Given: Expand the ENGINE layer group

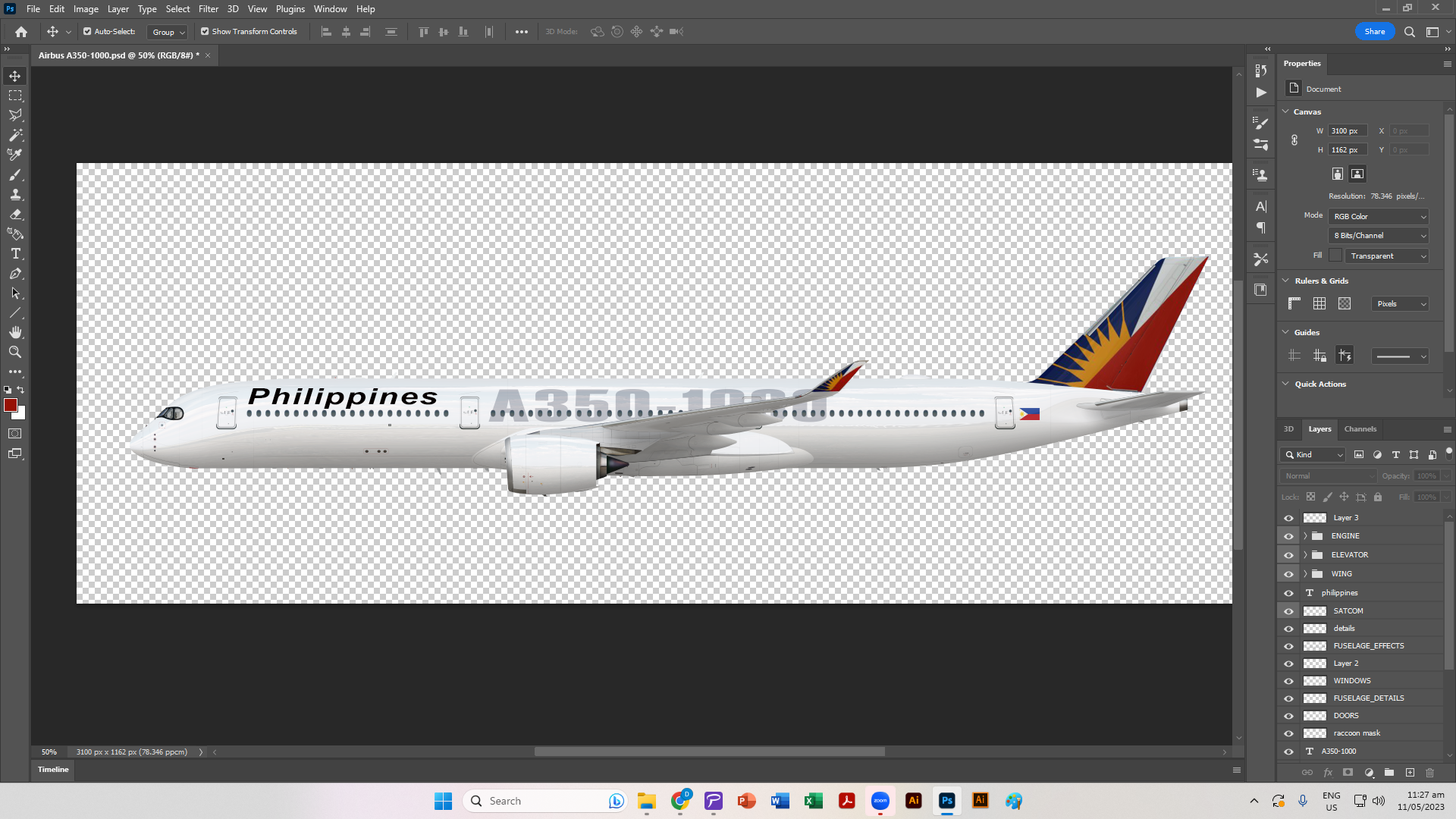Looking at the screenshot, I should (x=1305, y=536).
